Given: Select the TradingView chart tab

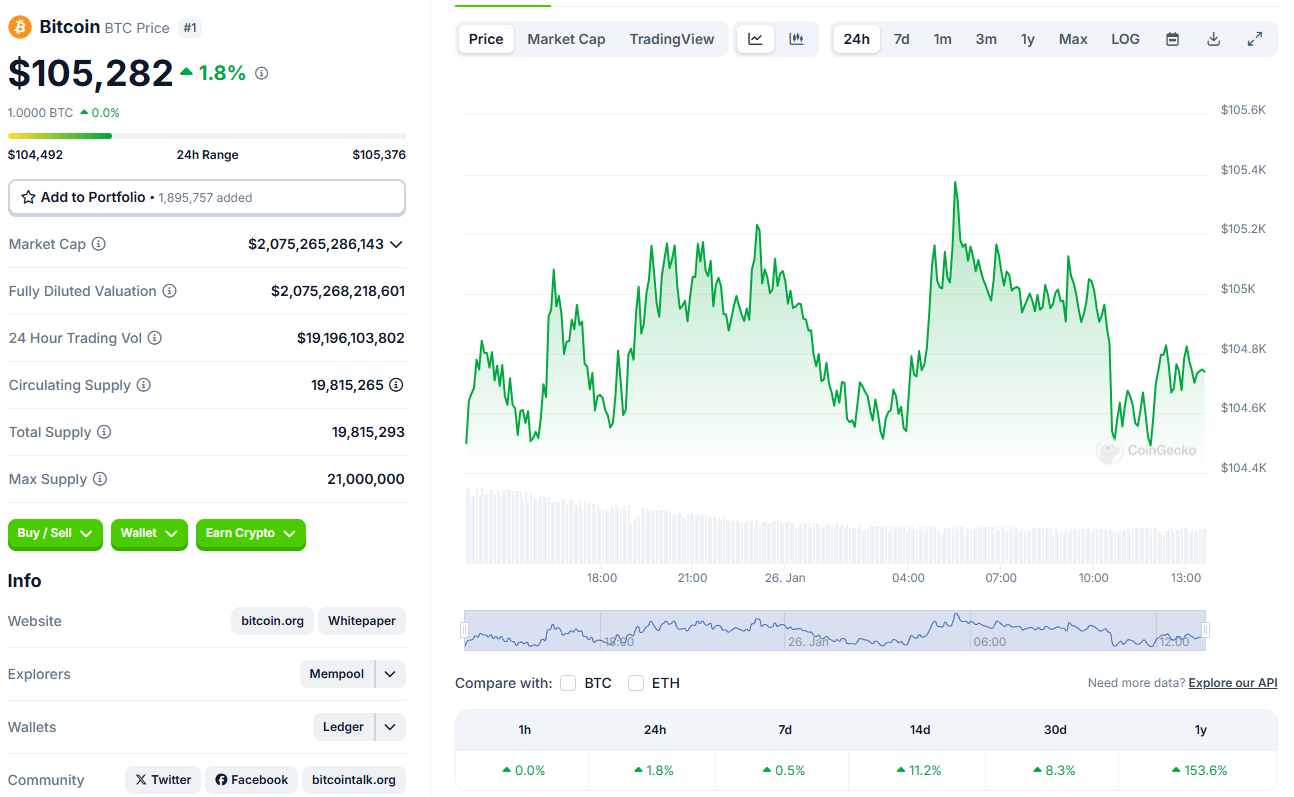Looking at the screenshot, I should (x=672, y=39).
